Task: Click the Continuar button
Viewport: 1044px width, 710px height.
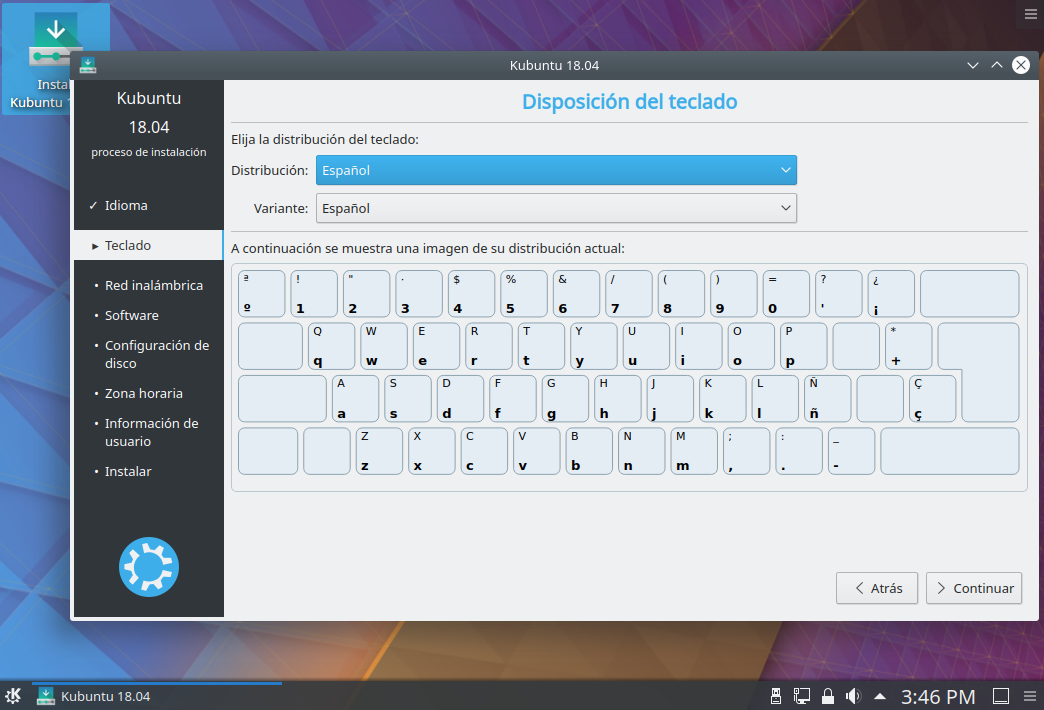Action: tap(973, 588)
